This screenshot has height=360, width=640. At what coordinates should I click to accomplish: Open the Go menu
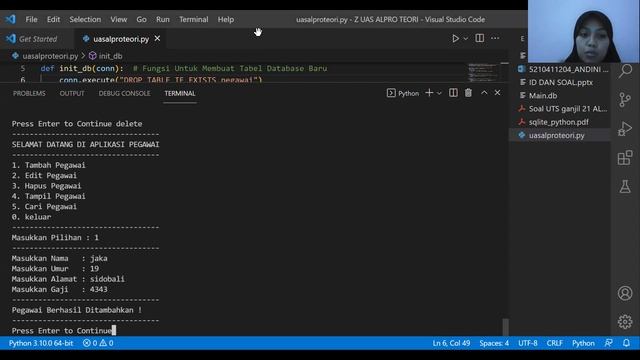point(141,19)
